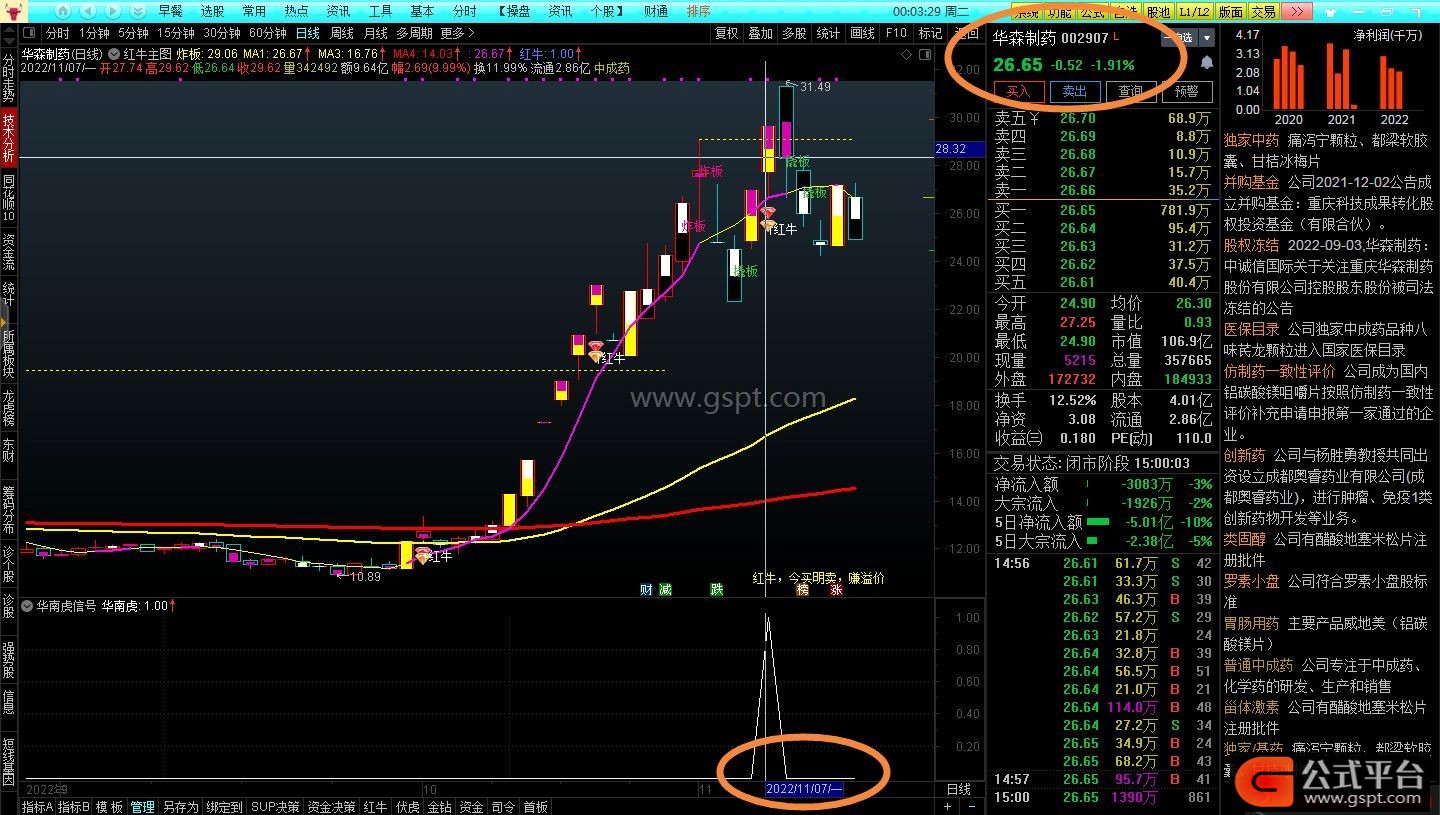Click the 买入 buy button
Screen dimensions: 1440x815
click(x=1019, y=91)
